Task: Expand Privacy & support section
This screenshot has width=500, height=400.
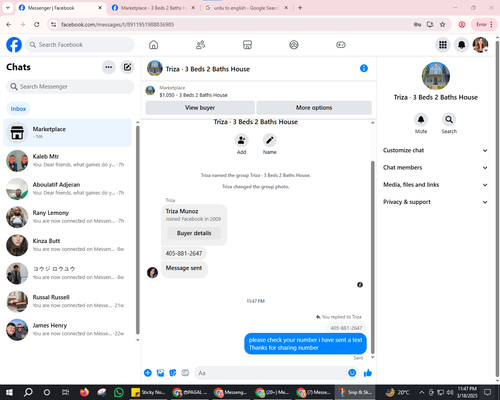Action: (435, 202)
